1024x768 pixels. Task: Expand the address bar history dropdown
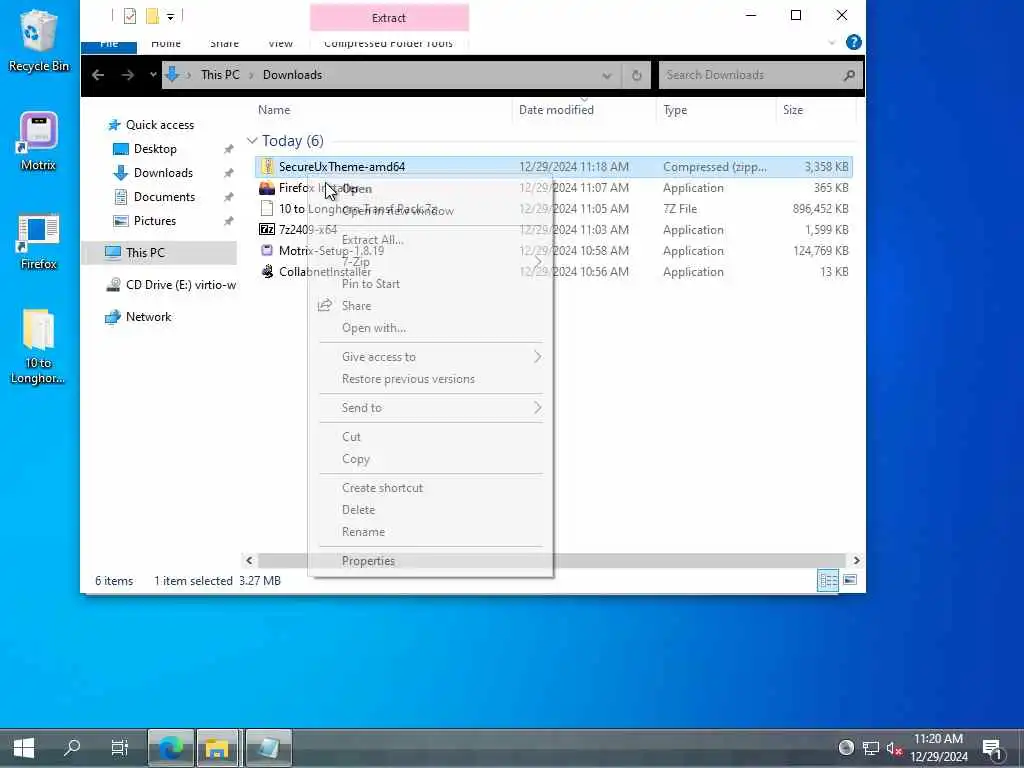(x=607, y=75)
